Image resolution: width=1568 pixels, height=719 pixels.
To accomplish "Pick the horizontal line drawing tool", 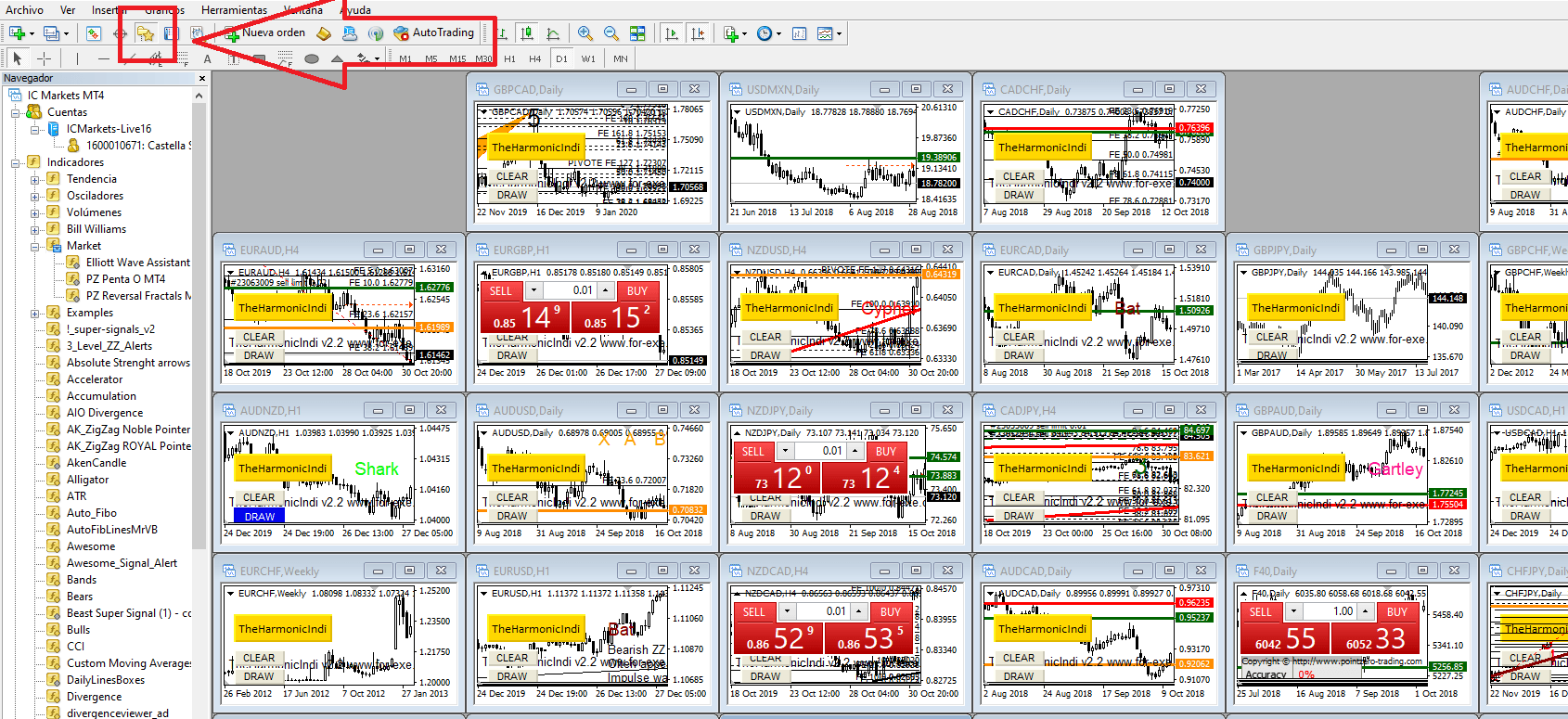I will [103, 58].
